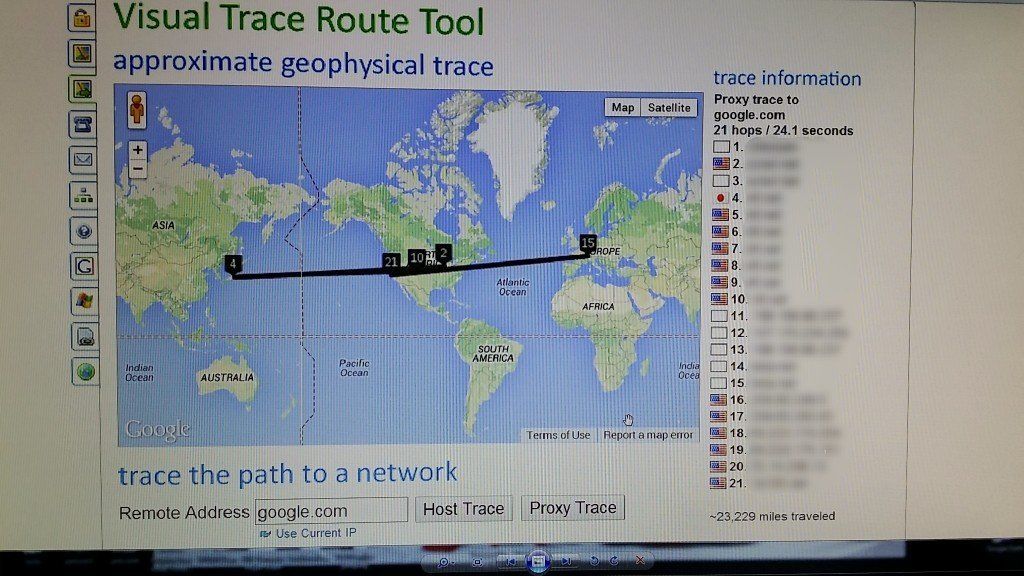
Task: Pick the Street View pegman on the map
Action: [136, 109]
